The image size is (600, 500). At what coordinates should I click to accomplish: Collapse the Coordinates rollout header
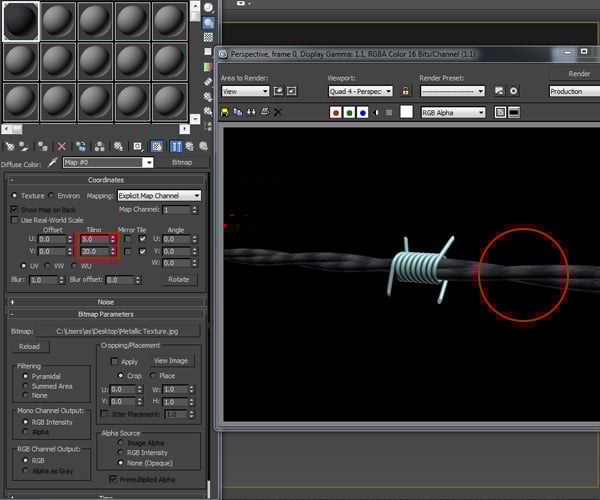point(105,180)
